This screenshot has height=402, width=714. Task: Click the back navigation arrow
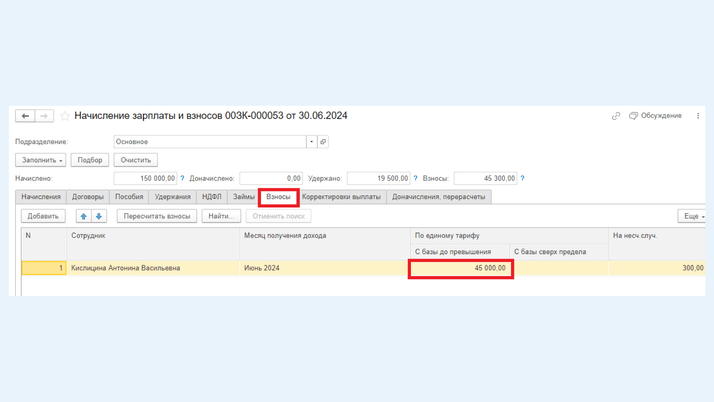coord(25,116)
